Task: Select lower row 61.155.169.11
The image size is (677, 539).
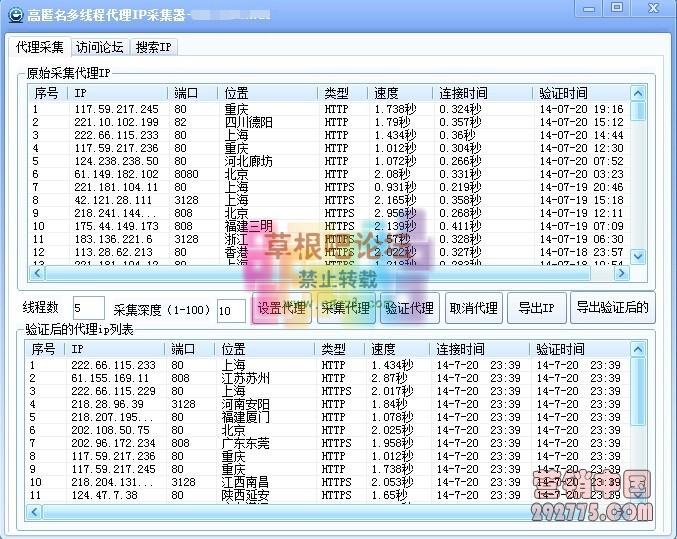Action: [328, 378]
